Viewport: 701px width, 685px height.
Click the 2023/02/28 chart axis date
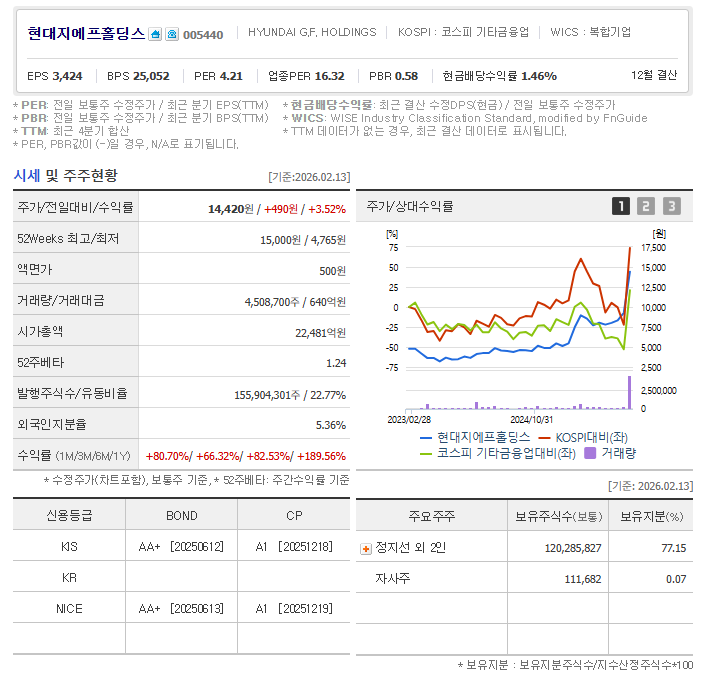pos(409,420)
